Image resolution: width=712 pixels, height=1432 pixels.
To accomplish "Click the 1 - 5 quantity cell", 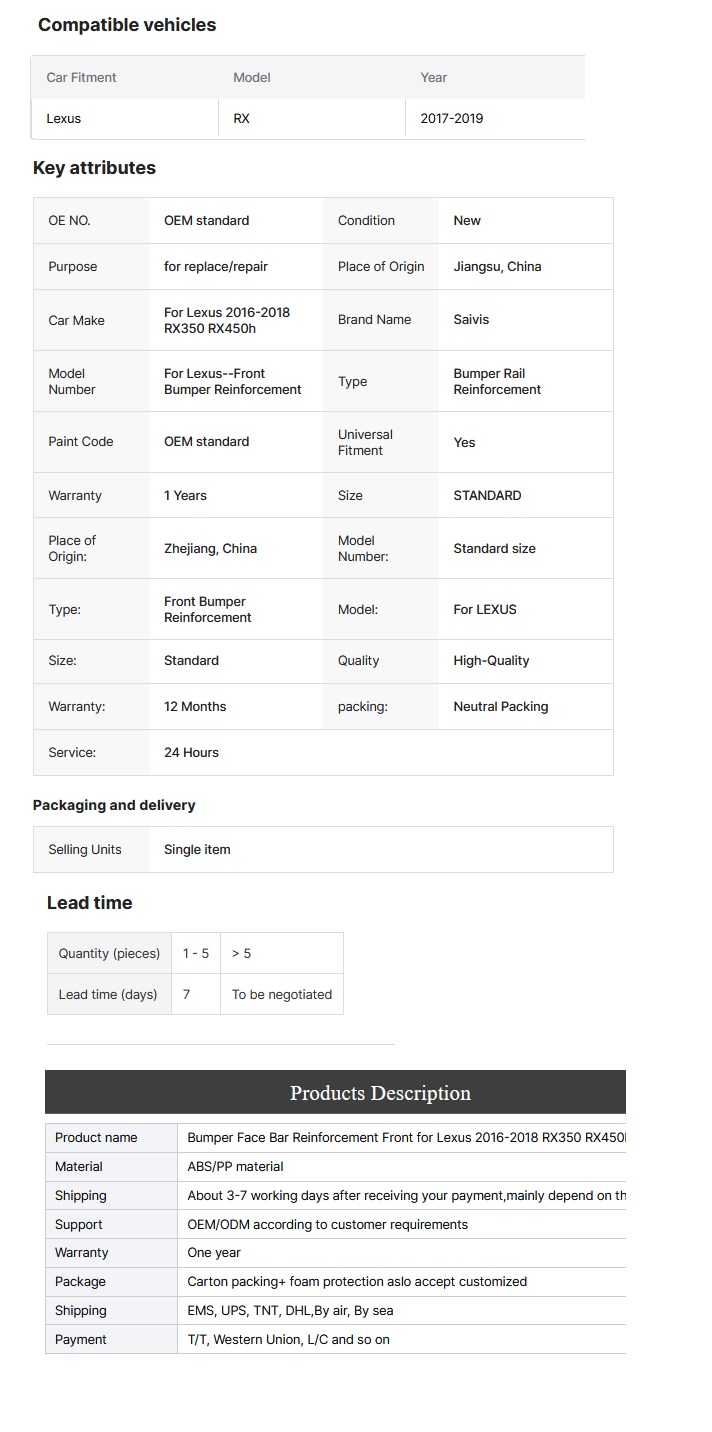I will click(196, 953).
